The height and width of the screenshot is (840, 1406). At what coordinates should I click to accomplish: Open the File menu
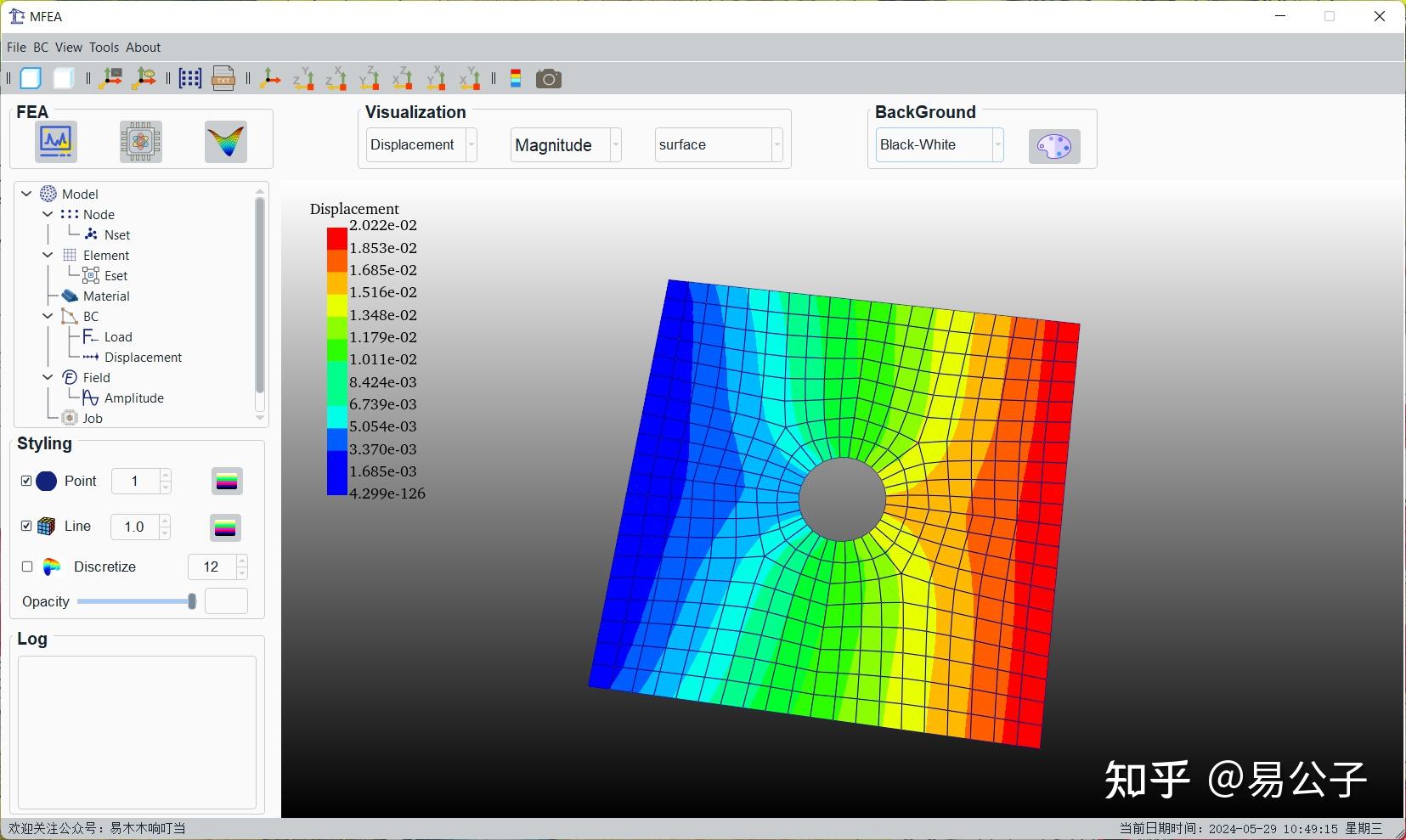click(16, 48)
